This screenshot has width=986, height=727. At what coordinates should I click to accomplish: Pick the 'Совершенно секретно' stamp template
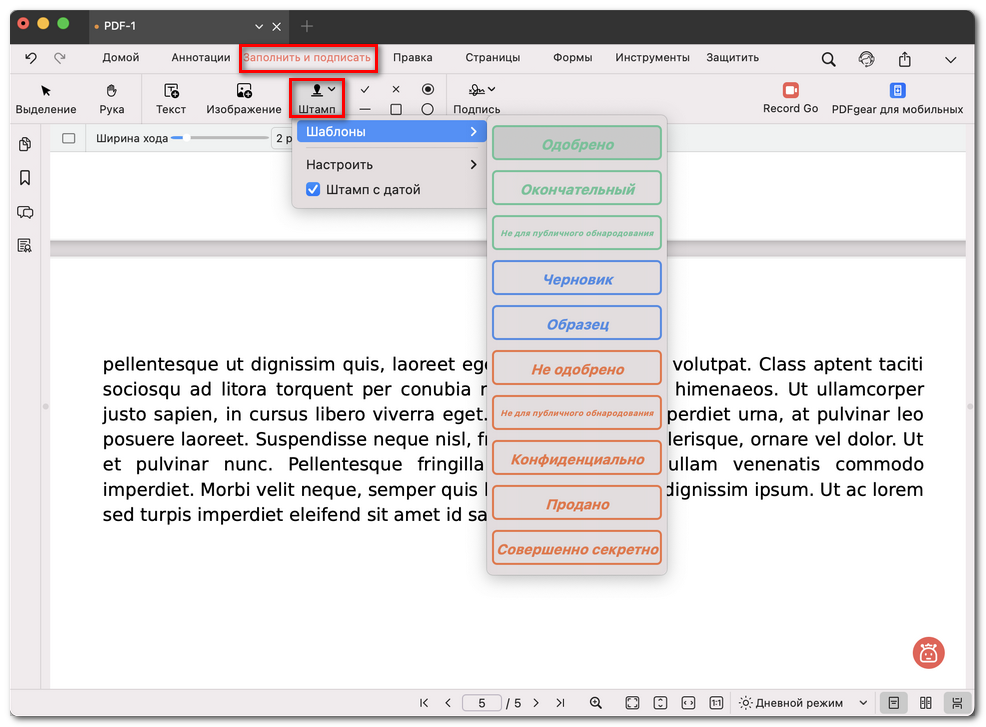click(577, 549)
